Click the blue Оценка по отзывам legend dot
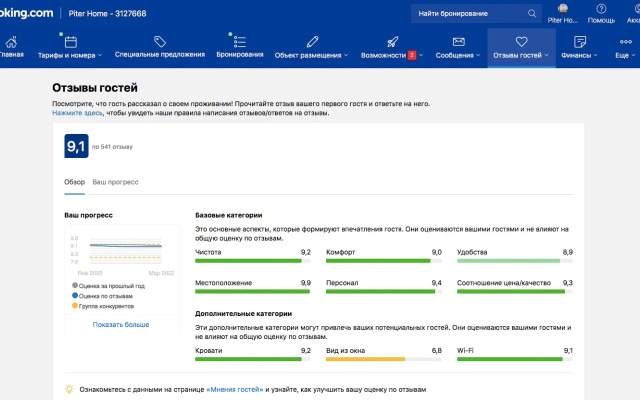This screenshot has height=400, width=640. pos(75,296)
